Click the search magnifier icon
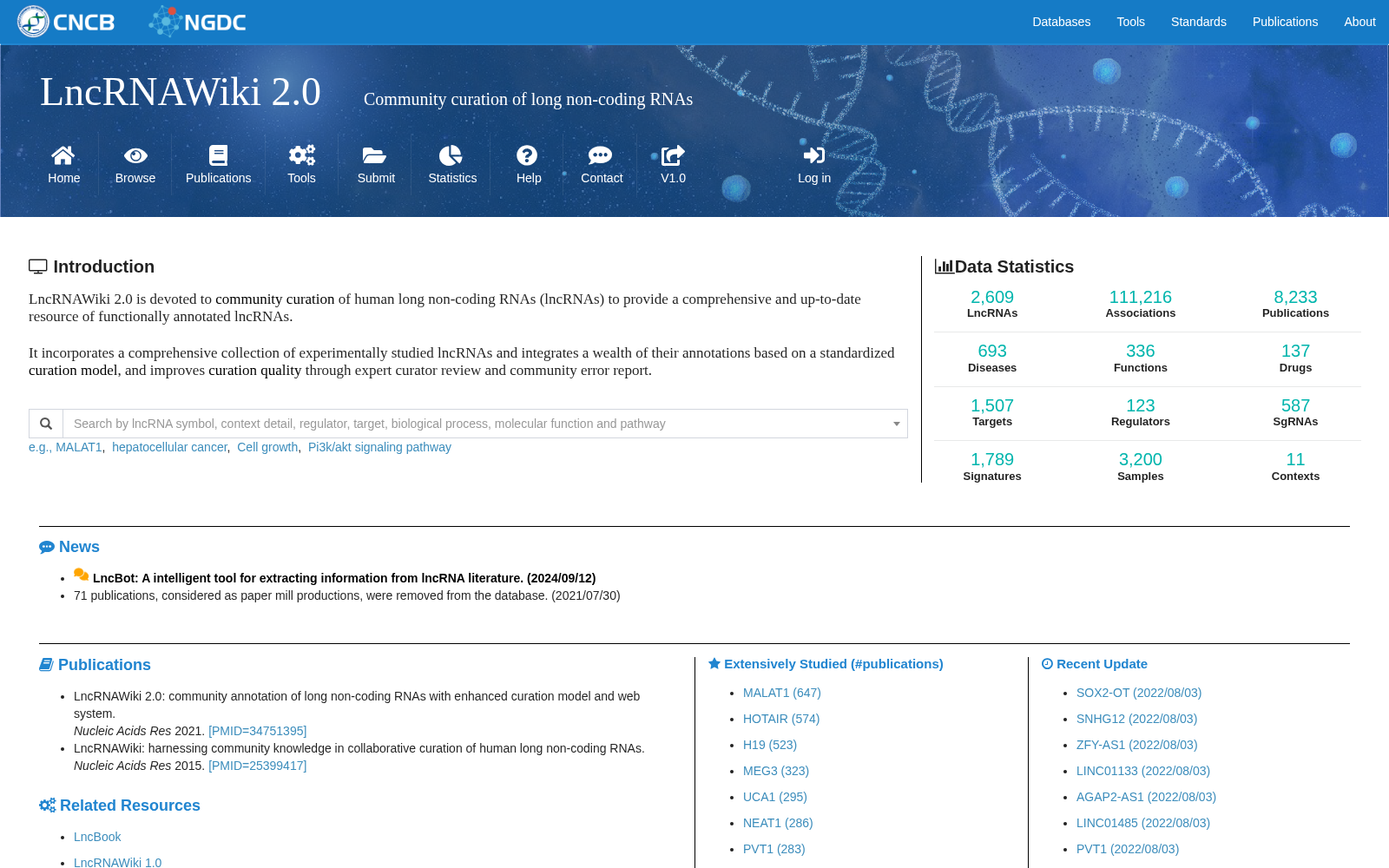The image size is (1389, 868). [x=46, y=424]
